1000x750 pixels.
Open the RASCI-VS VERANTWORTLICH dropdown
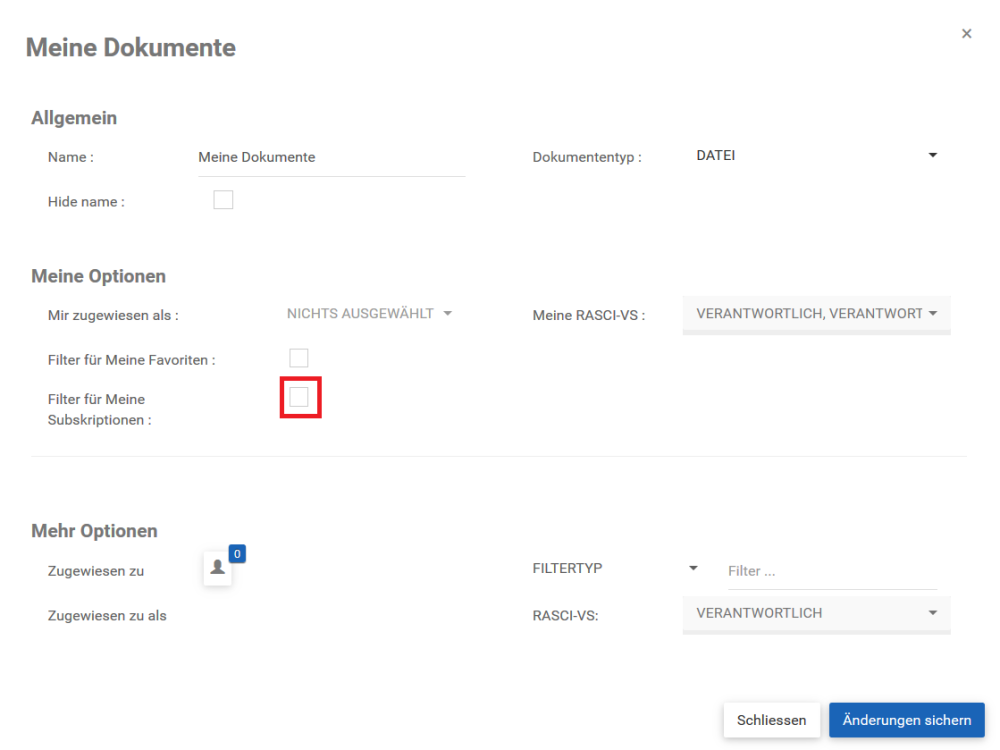816,614
